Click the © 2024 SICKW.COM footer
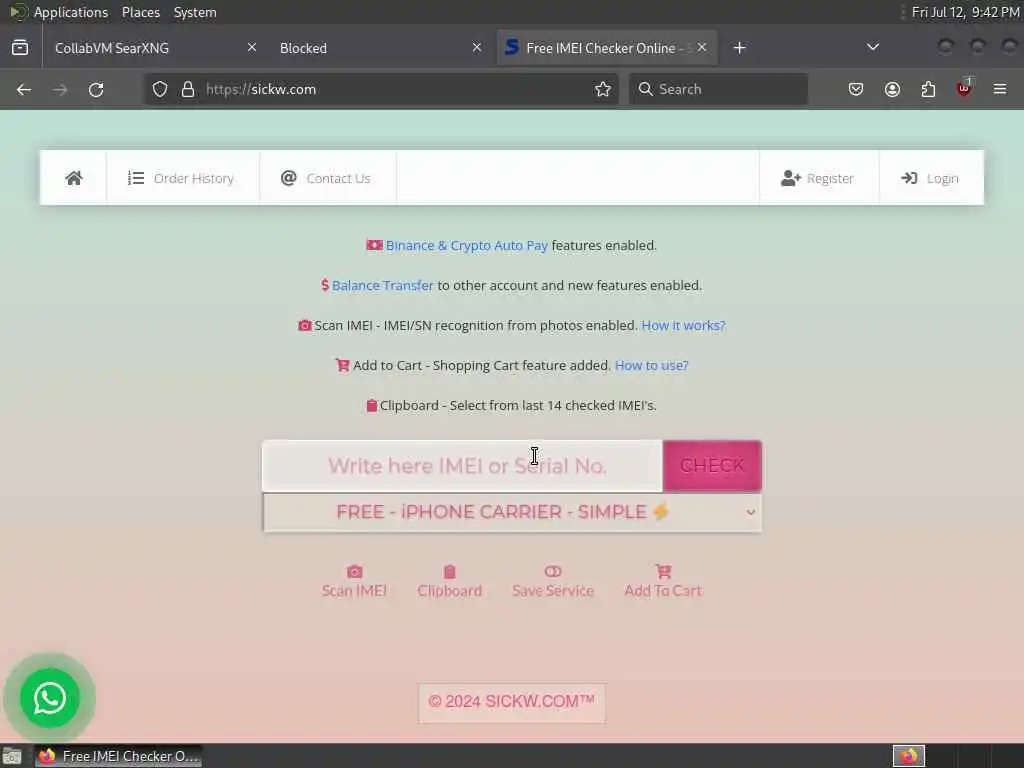Viewport: 1024px width, 768px height. [511, 702]
